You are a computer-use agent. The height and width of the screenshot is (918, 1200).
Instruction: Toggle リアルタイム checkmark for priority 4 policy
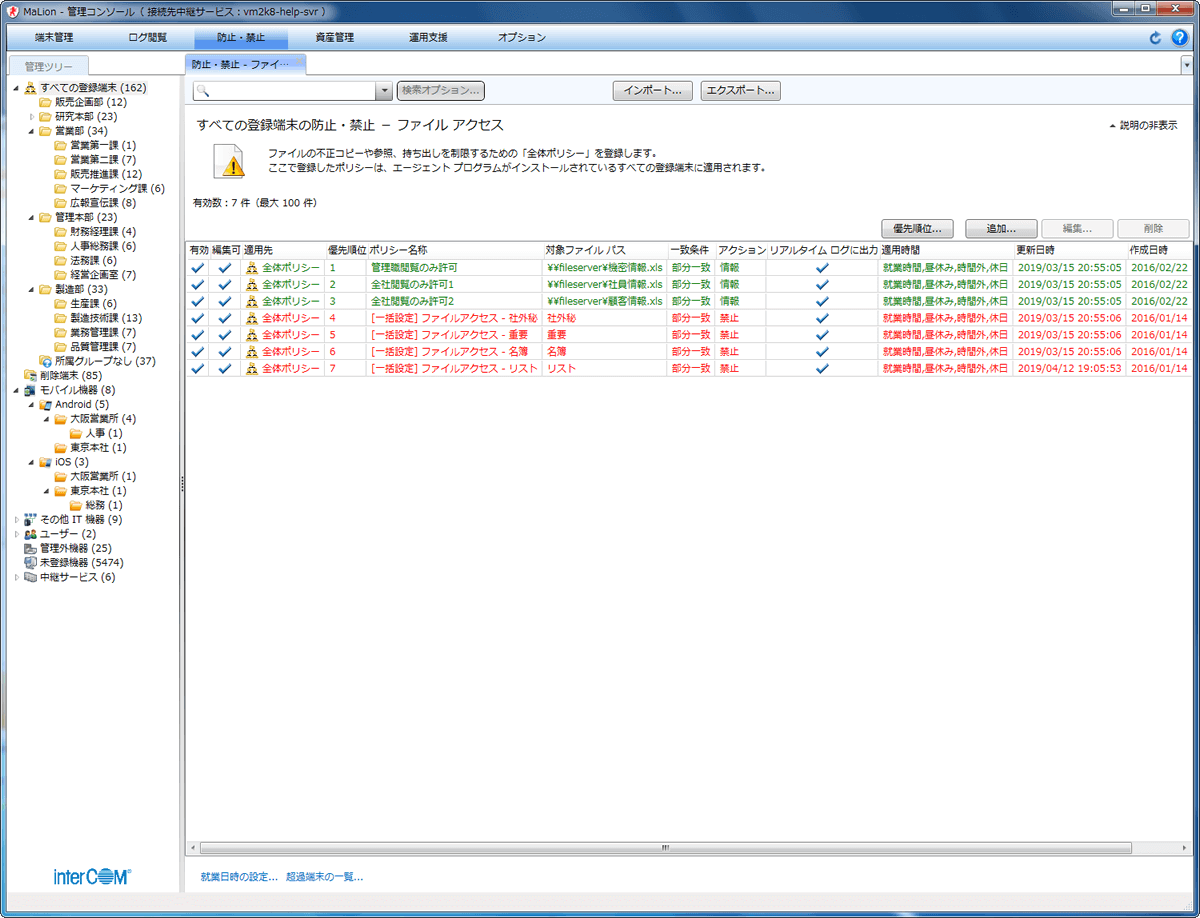(x=822, y=318)
